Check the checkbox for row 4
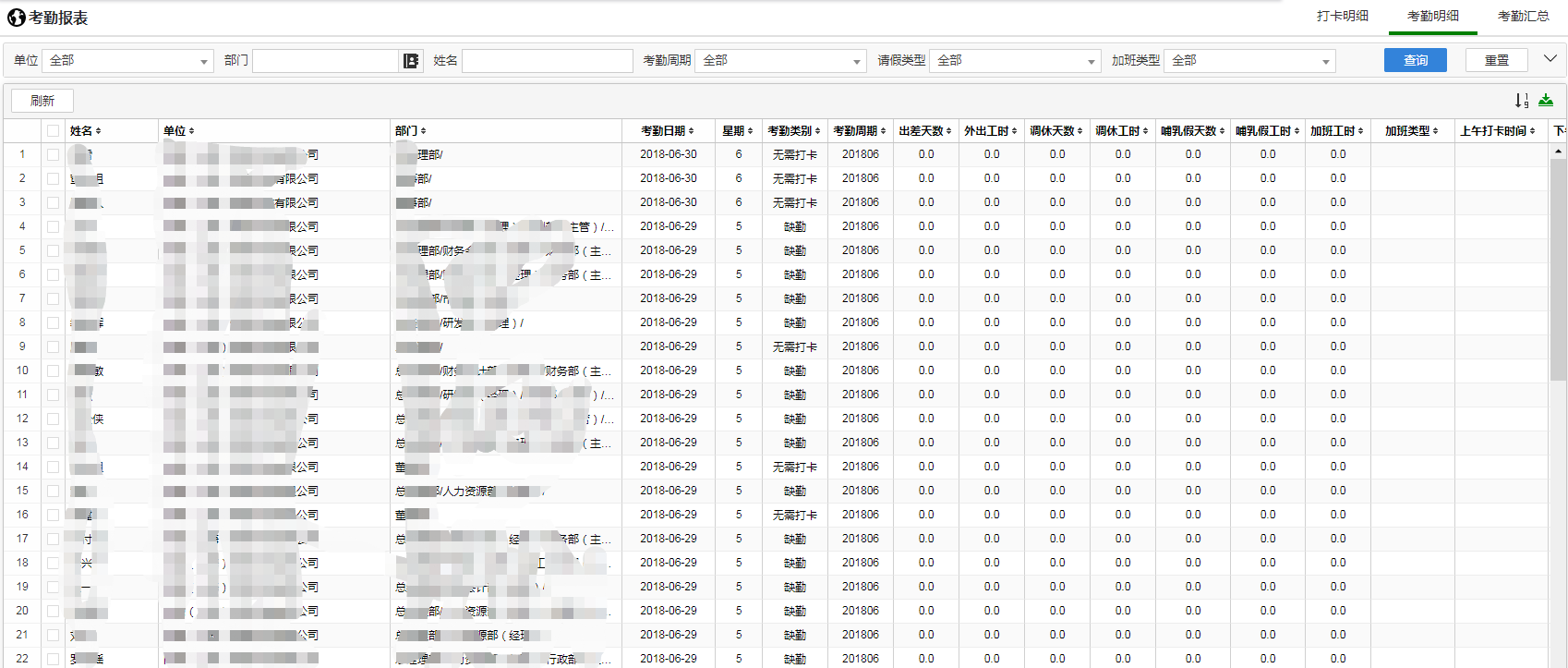The width and height of the screenshot is (1568, 668). pyautogui.click(x=53, y=226)
